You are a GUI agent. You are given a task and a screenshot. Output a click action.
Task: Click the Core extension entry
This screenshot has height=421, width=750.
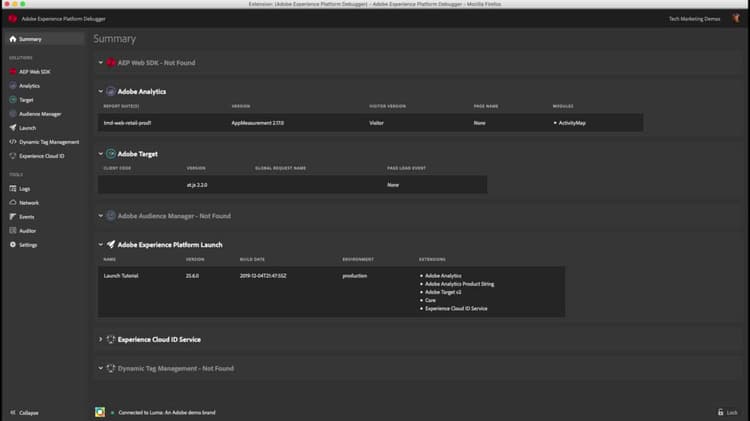pyautogui.click(x=430, y=300)
